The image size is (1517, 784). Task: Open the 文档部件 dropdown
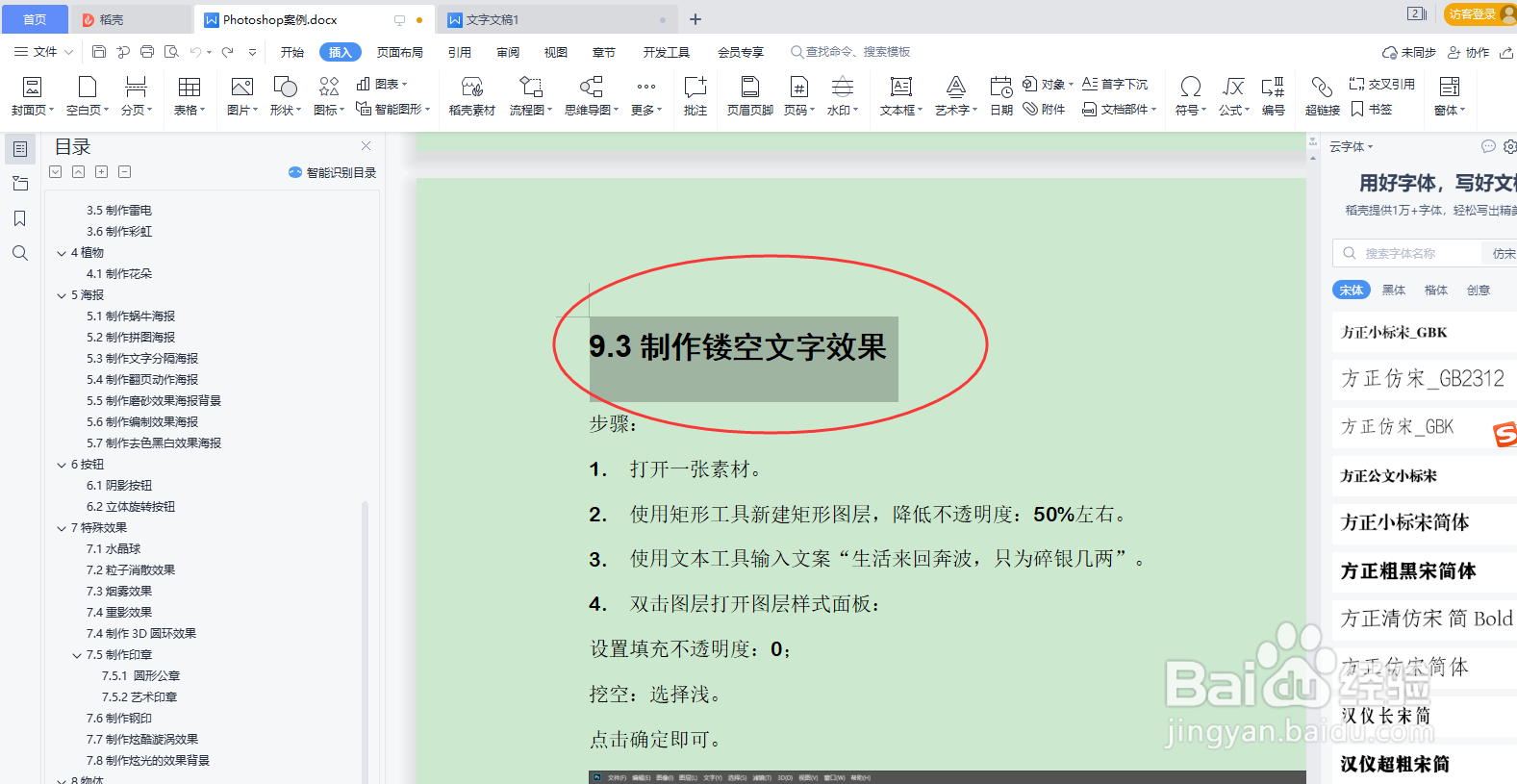point(1119,109)
